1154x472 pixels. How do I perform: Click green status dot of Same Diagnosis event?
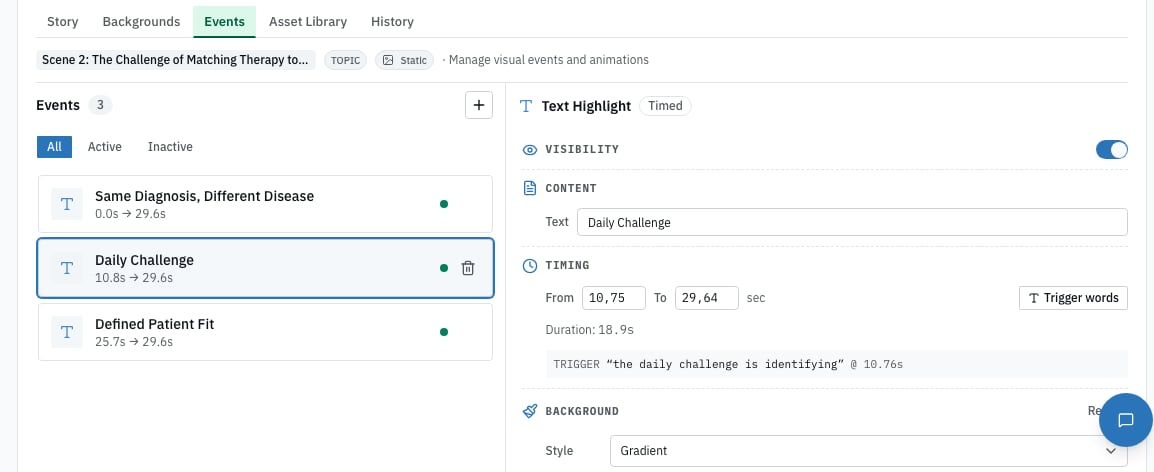[444, 204]
